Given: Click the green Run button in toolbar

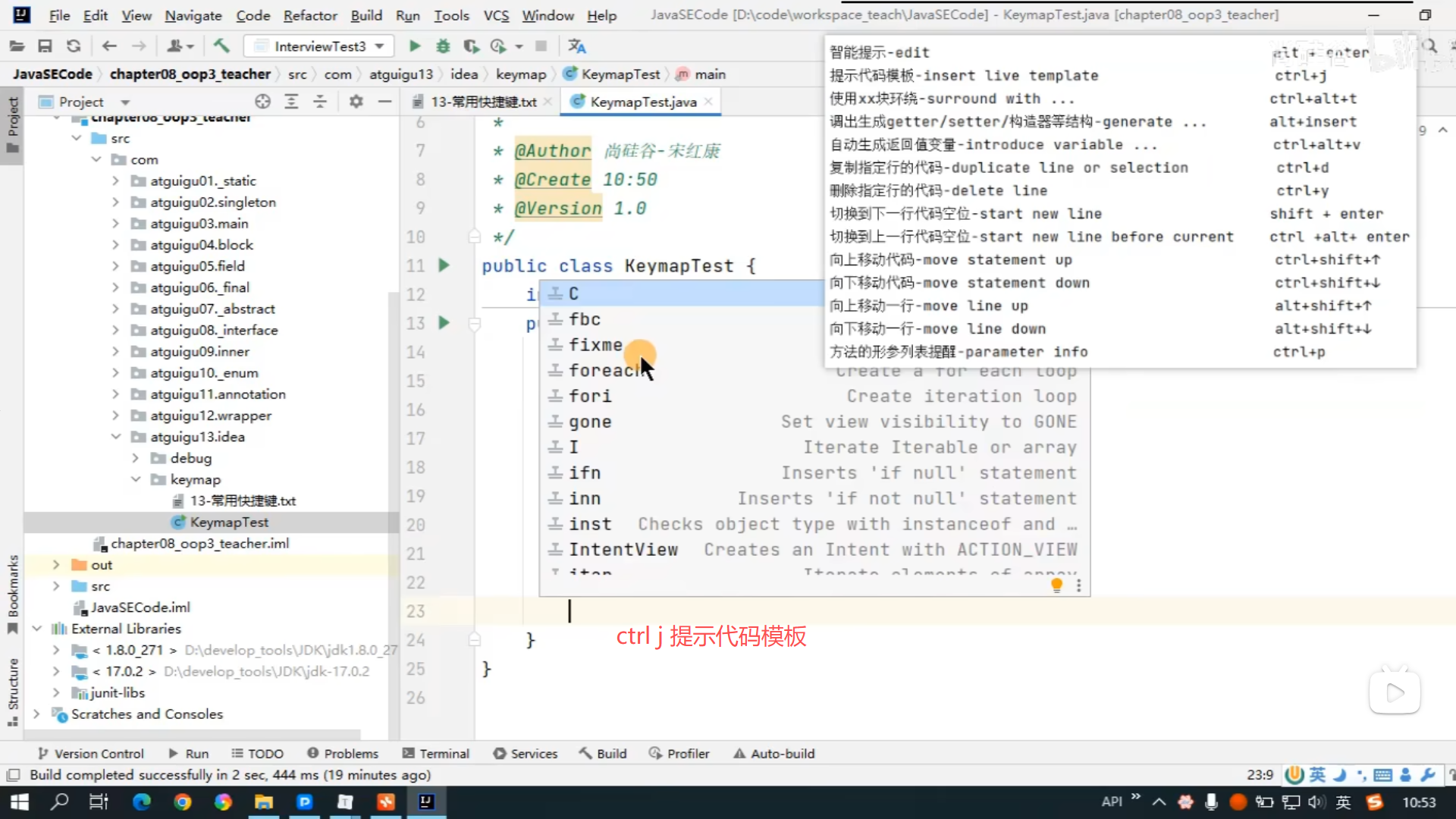Looking at the screenshot, I should 414,46.
